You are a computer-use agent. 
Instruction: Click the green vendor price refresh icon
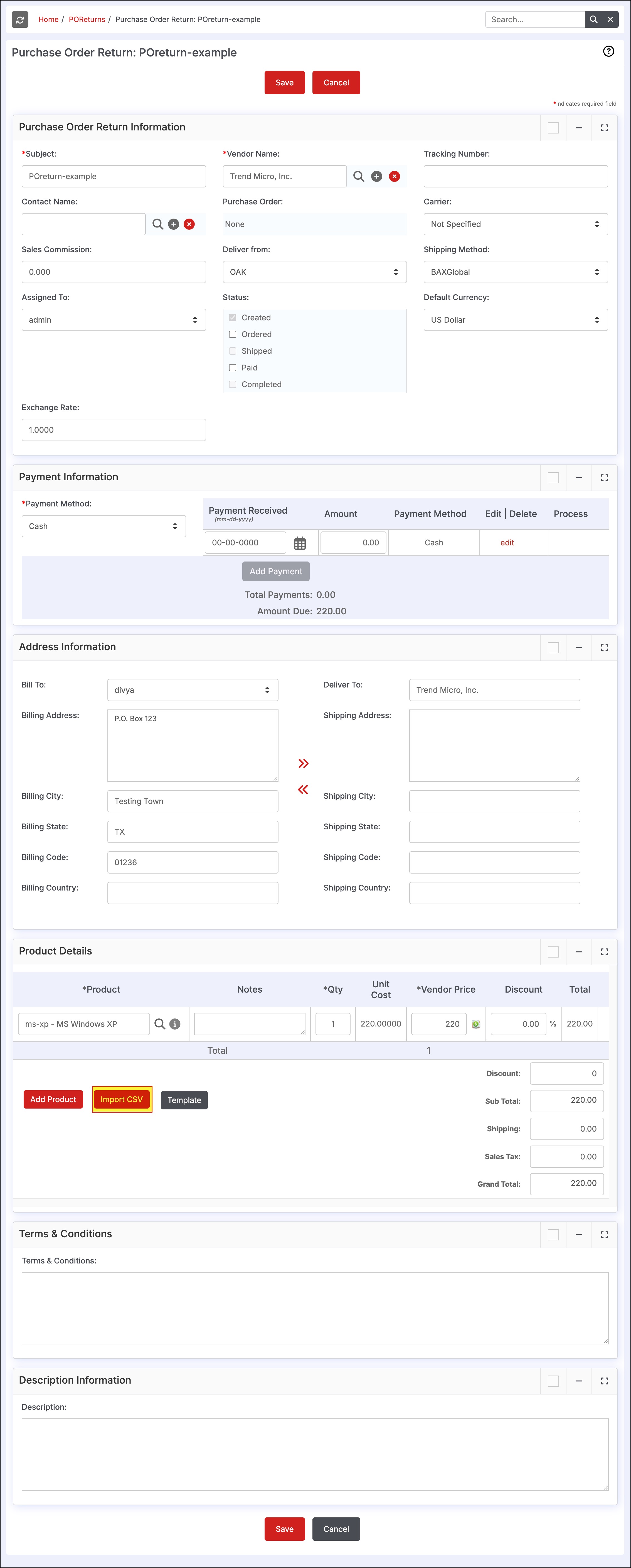tap(476, 1025)
